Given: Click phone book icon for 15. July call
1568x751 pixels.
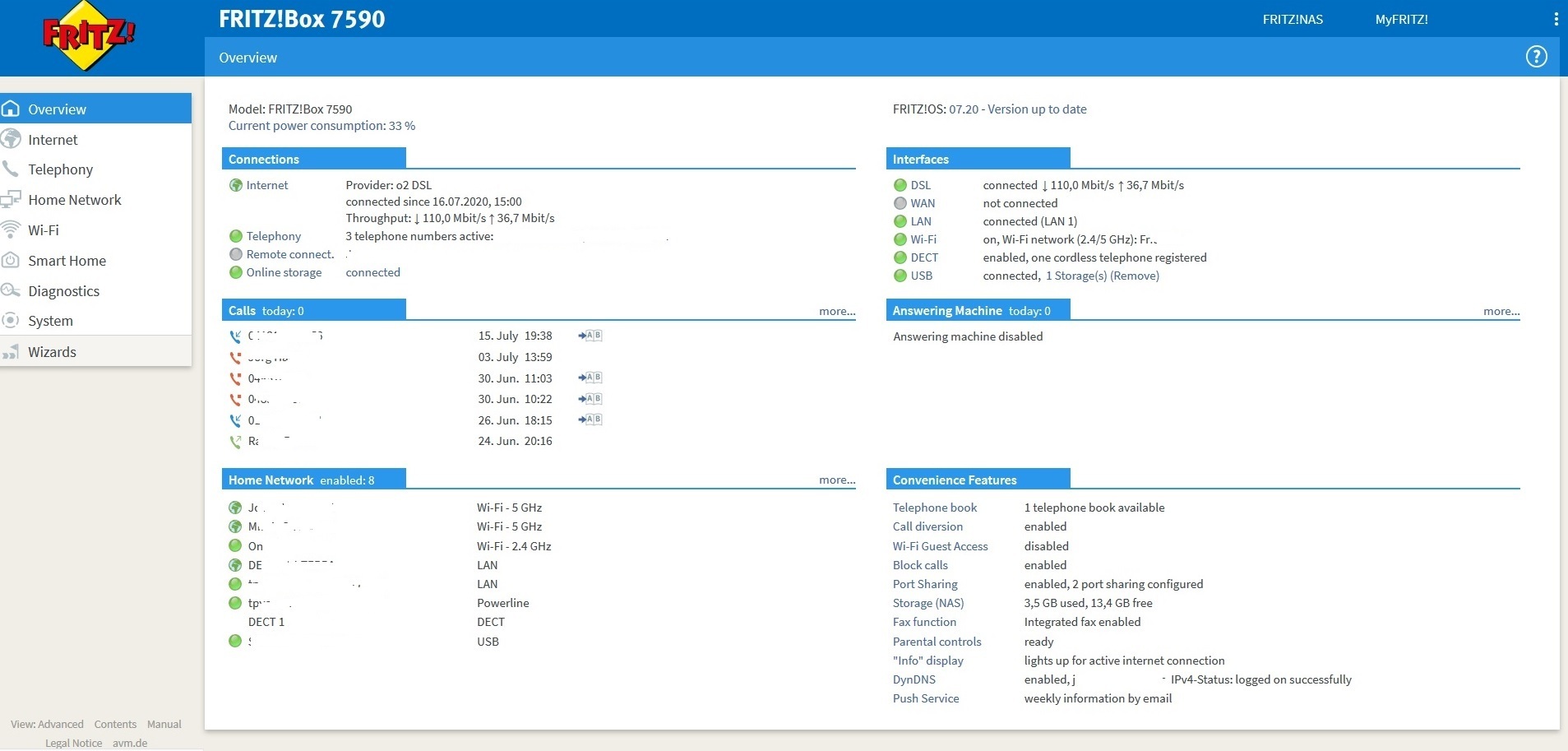Looking at the screenshot, I should [x=590, y=336].
